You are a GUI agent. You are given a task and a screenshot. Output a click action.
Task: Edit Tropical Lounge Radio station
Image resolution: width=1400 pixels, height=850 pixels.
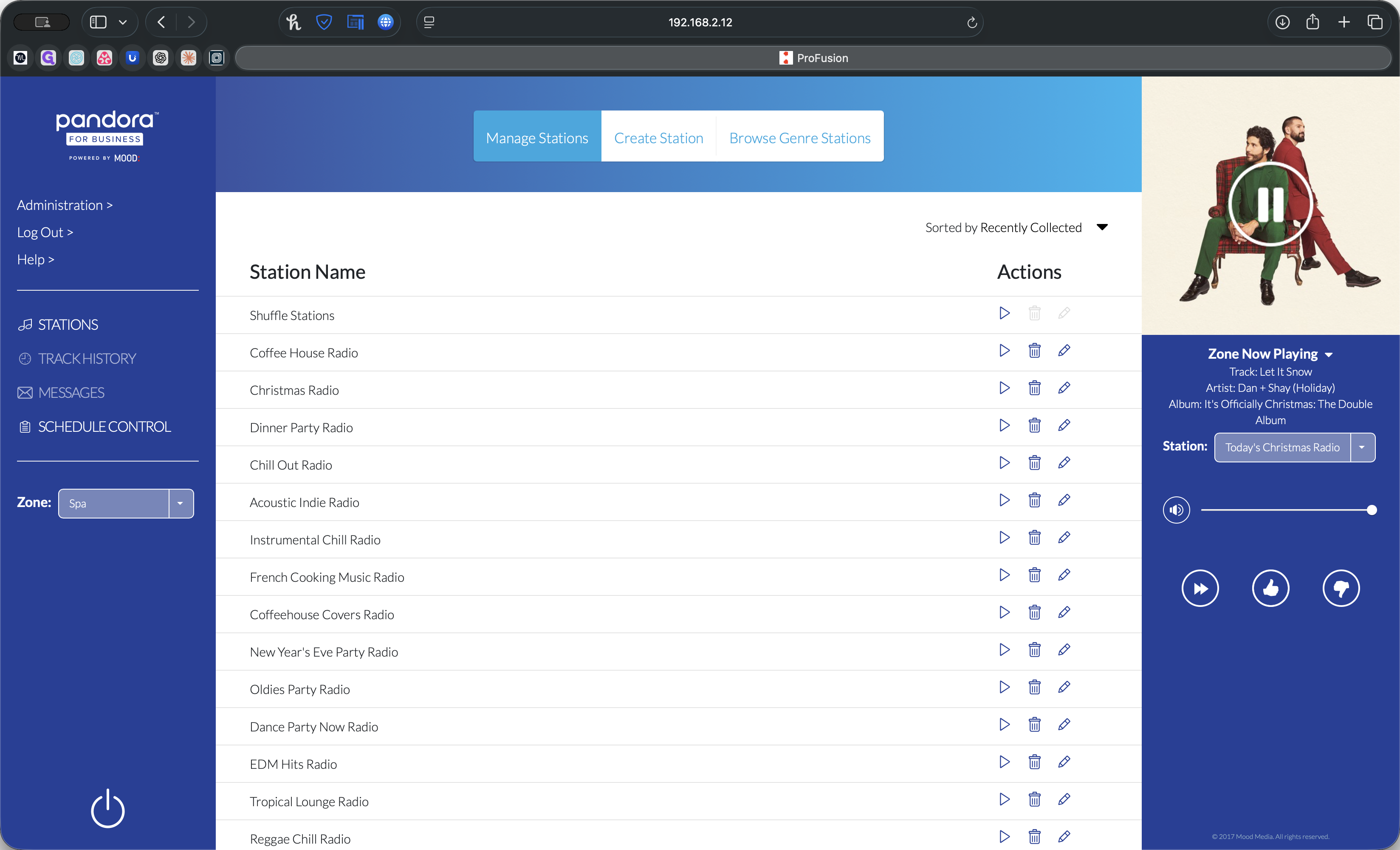coord(1064,799)
